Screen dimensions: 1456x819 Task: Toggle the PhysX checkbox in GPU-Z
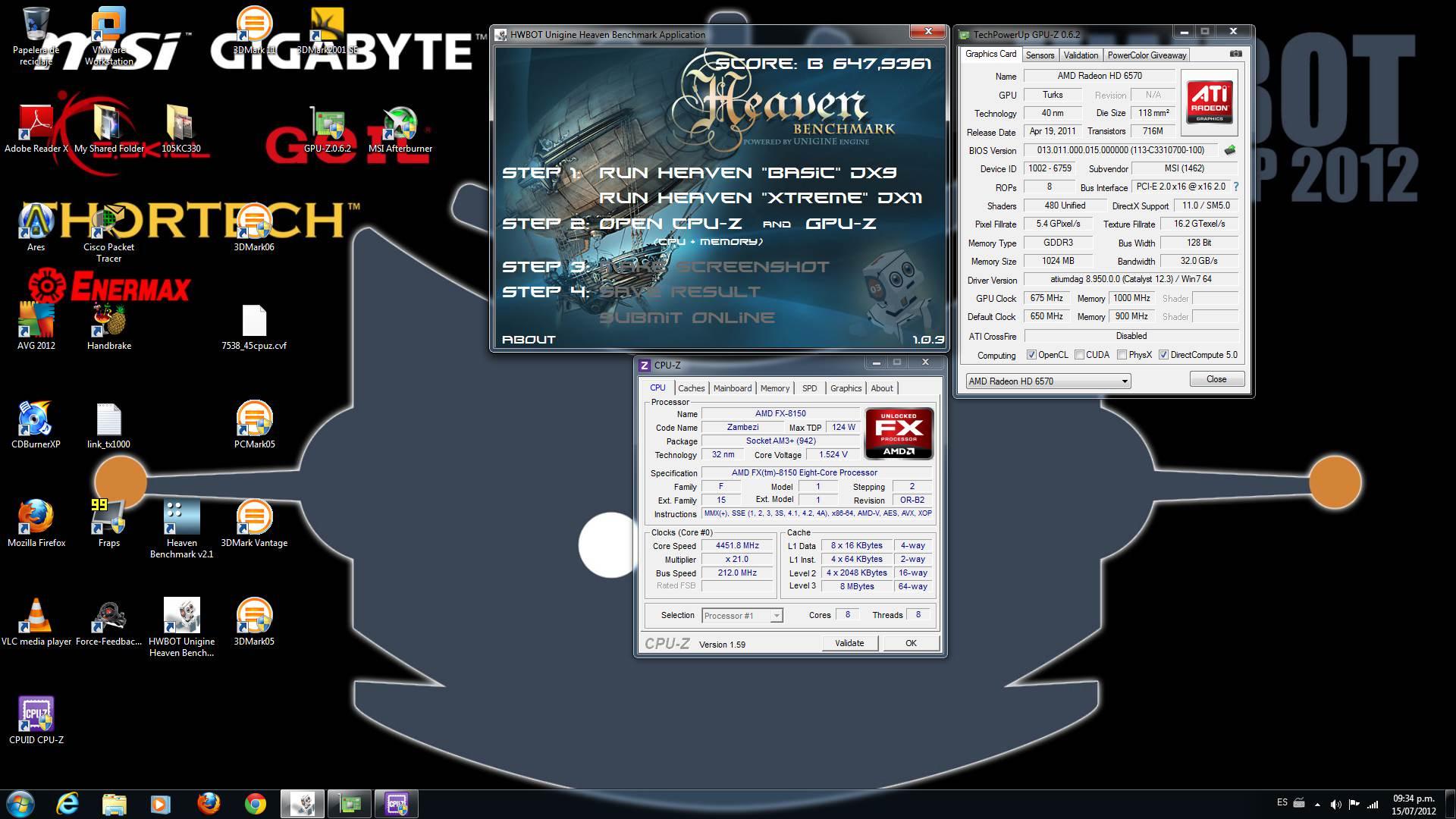coord(1121,355)
